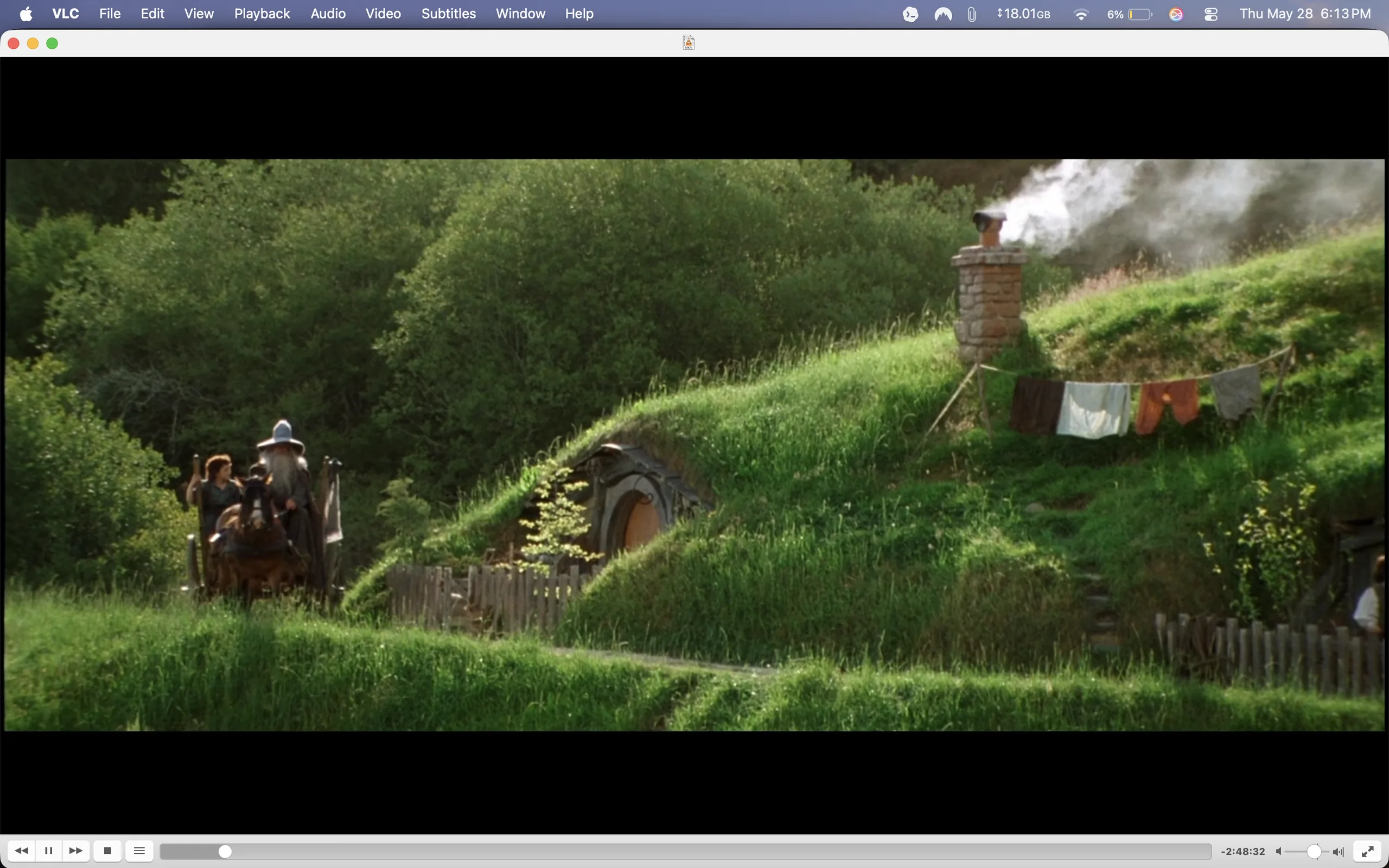Mute audio with the speaker icon
This screenshot has height=868, width=1389.
click(1279, 851)
